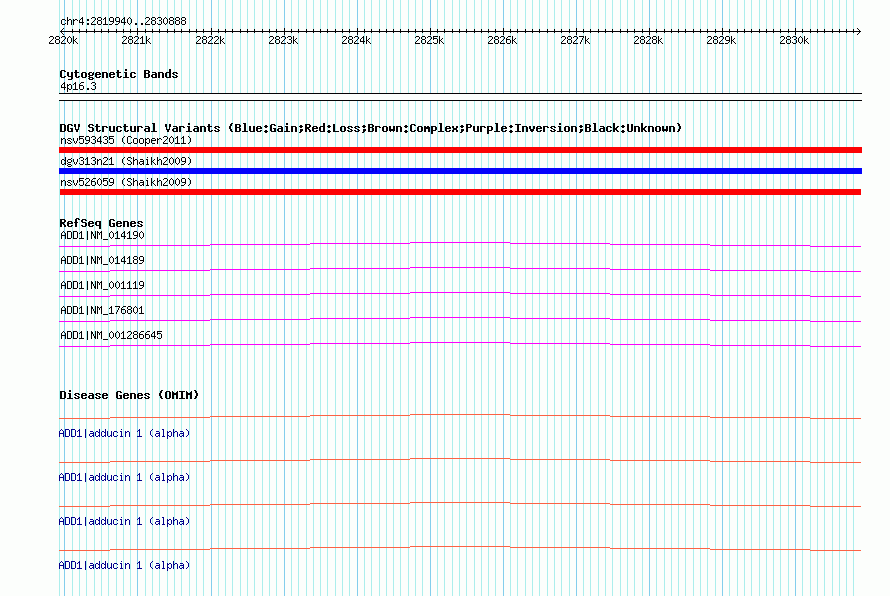
Task: Select the 4p16.3 band label
Action: click(x=78, y=86)
